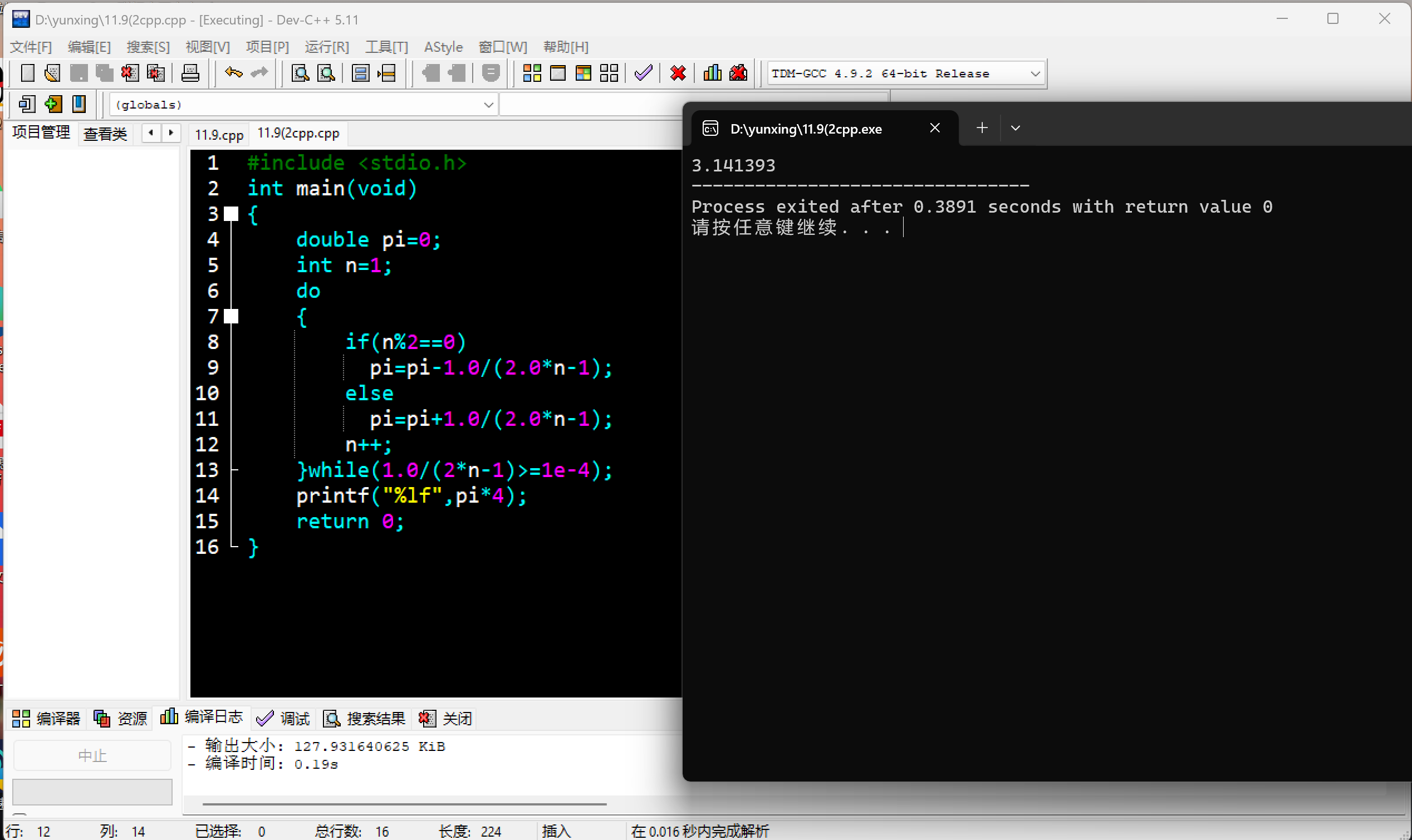The height and width of the screenshot is (840, 1412).
Task: Click the Print toolbar icon
Action: (190, 73)
